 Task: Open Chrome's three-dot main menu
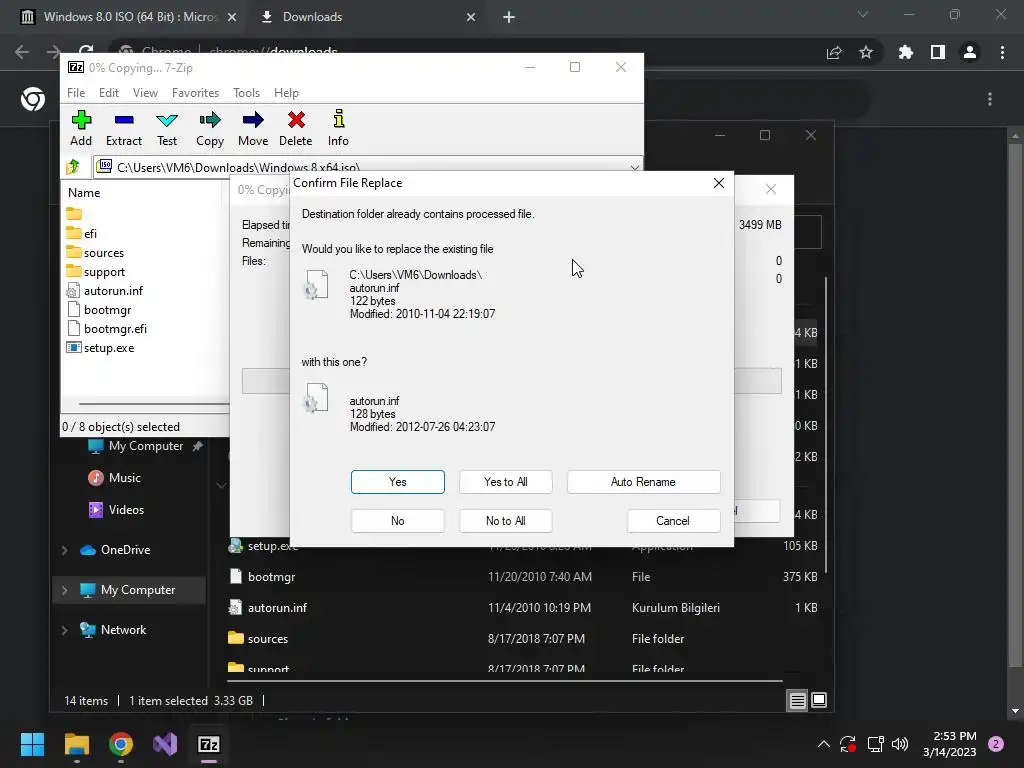click(x=1002, y=52)
